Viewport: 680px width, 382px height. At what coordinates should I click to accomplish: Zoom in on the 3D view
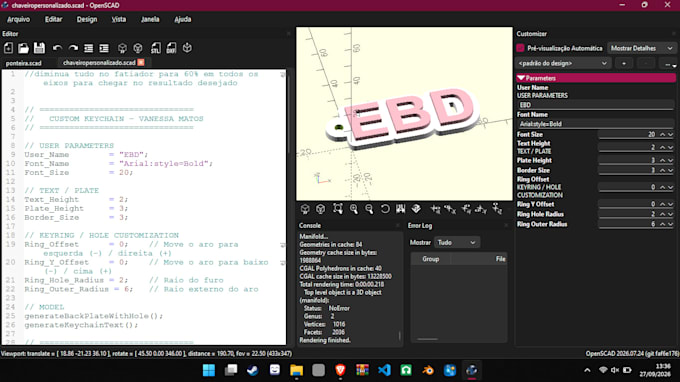click(x=354, y=209)
